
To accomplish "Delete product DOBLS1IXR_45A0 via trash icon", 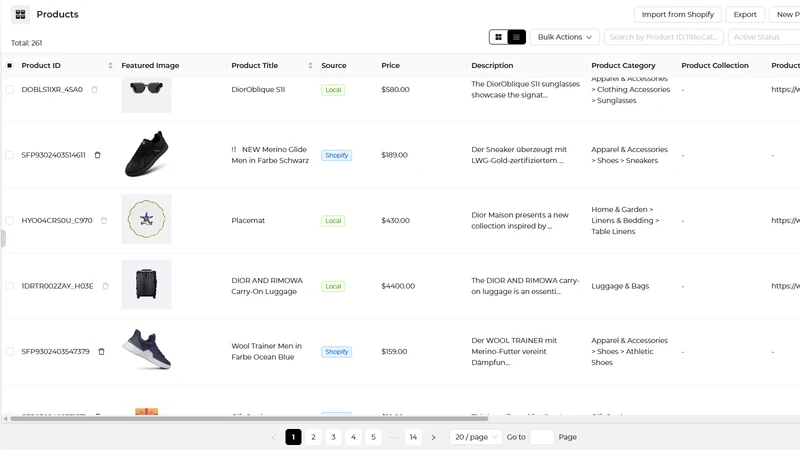I will pos(94,89).
